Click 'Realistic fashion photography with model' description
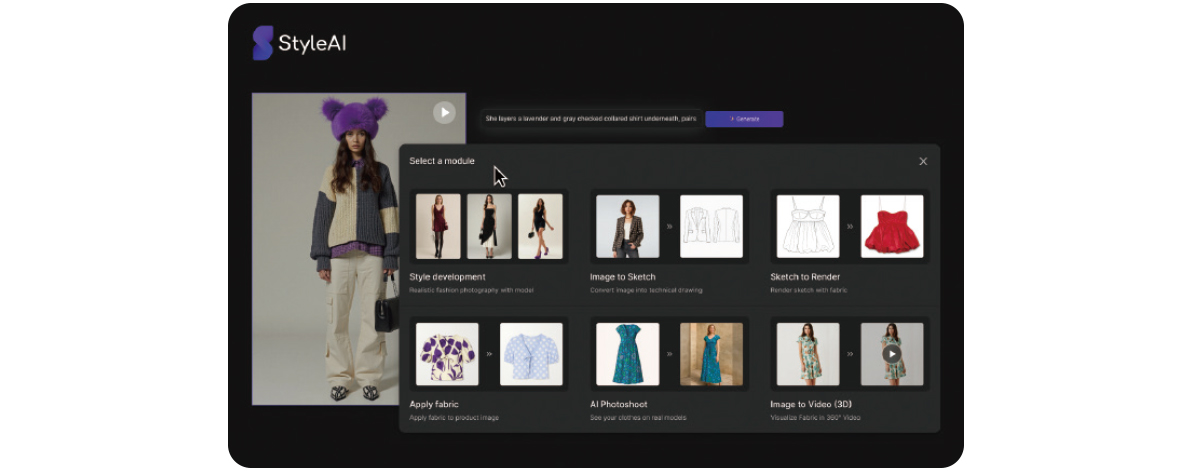 pos(472,291)
